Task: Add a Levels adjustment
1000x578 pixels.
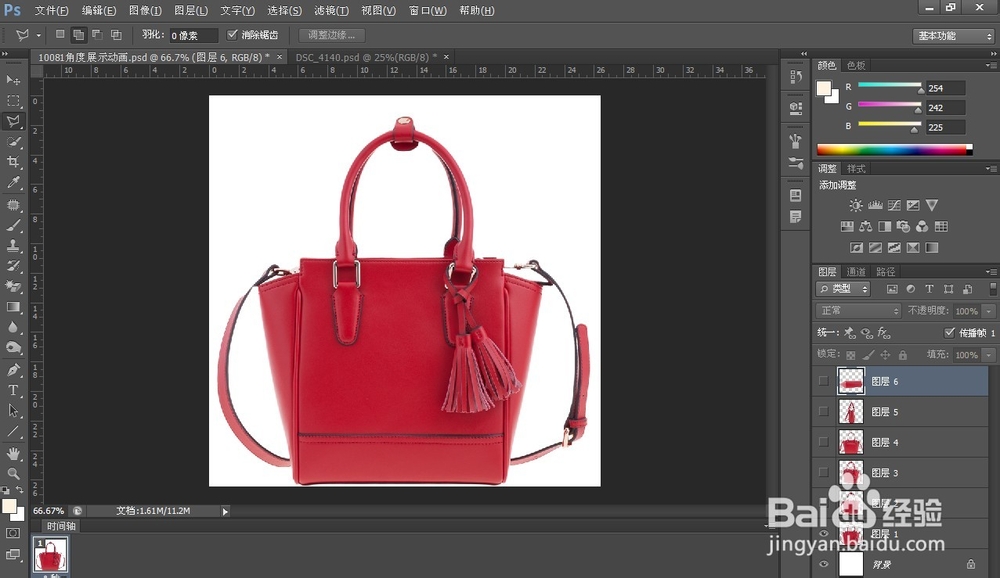Action: click(875, 205)
